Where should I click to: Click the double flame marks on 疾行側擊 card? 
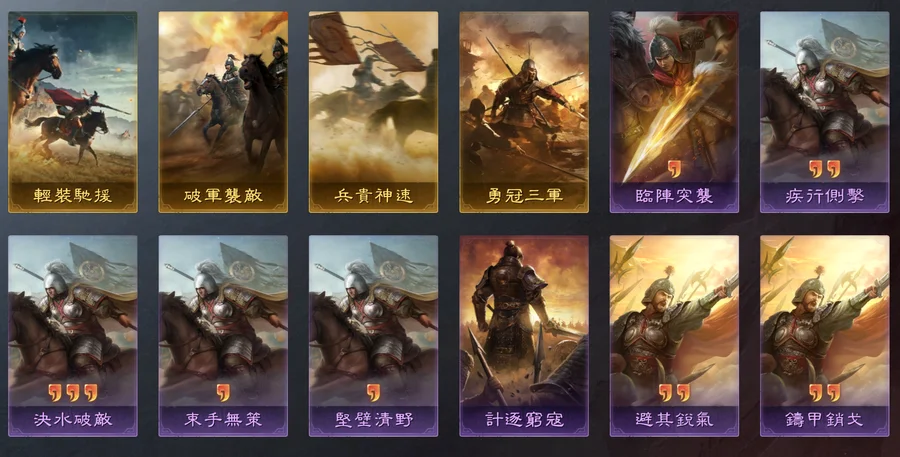[824, 169]
